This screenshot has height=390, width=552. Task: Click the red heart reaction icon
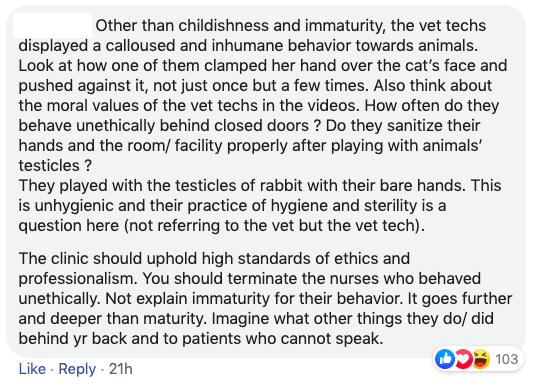[x=464, y=359]
